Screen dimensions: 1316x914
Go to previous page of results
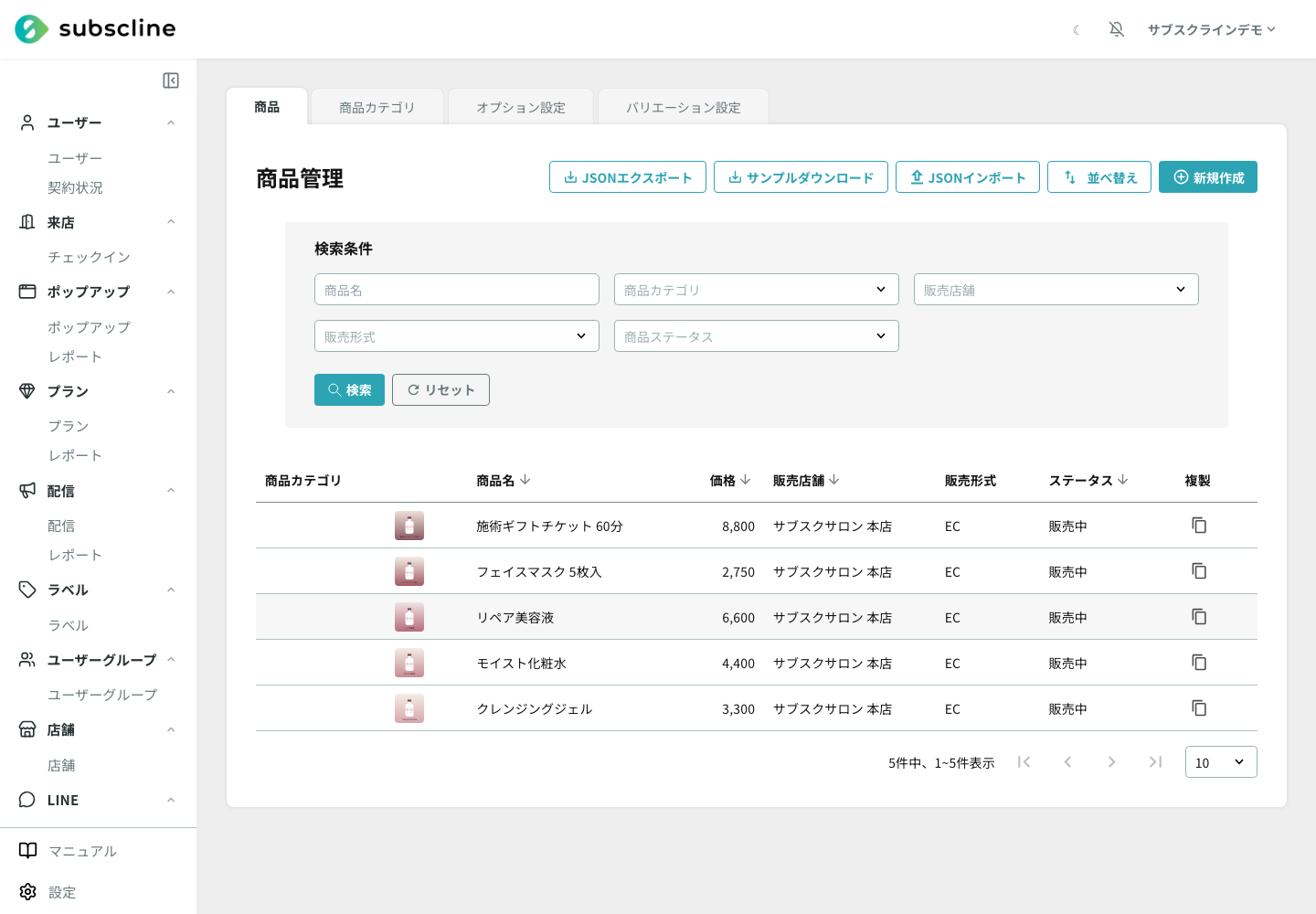1067,762
